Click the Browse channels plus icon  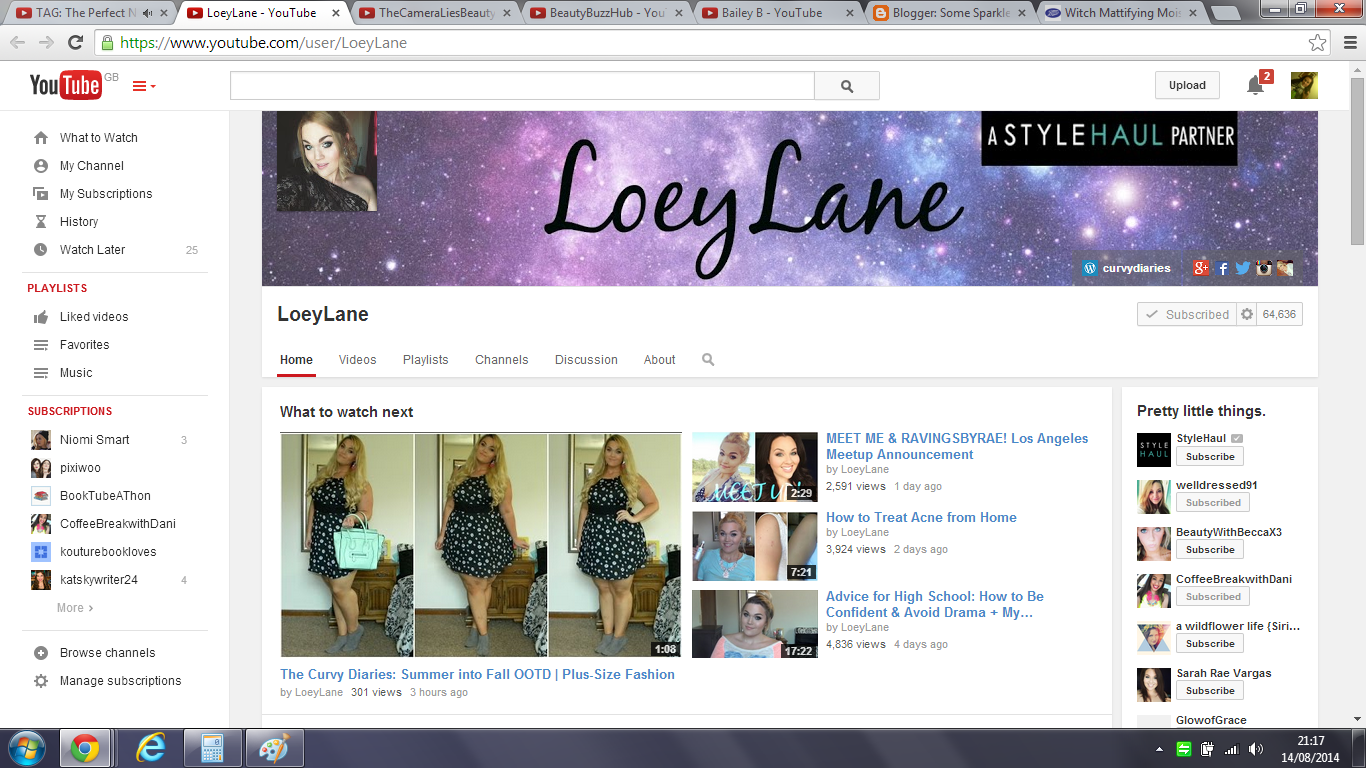pos(41,653)
